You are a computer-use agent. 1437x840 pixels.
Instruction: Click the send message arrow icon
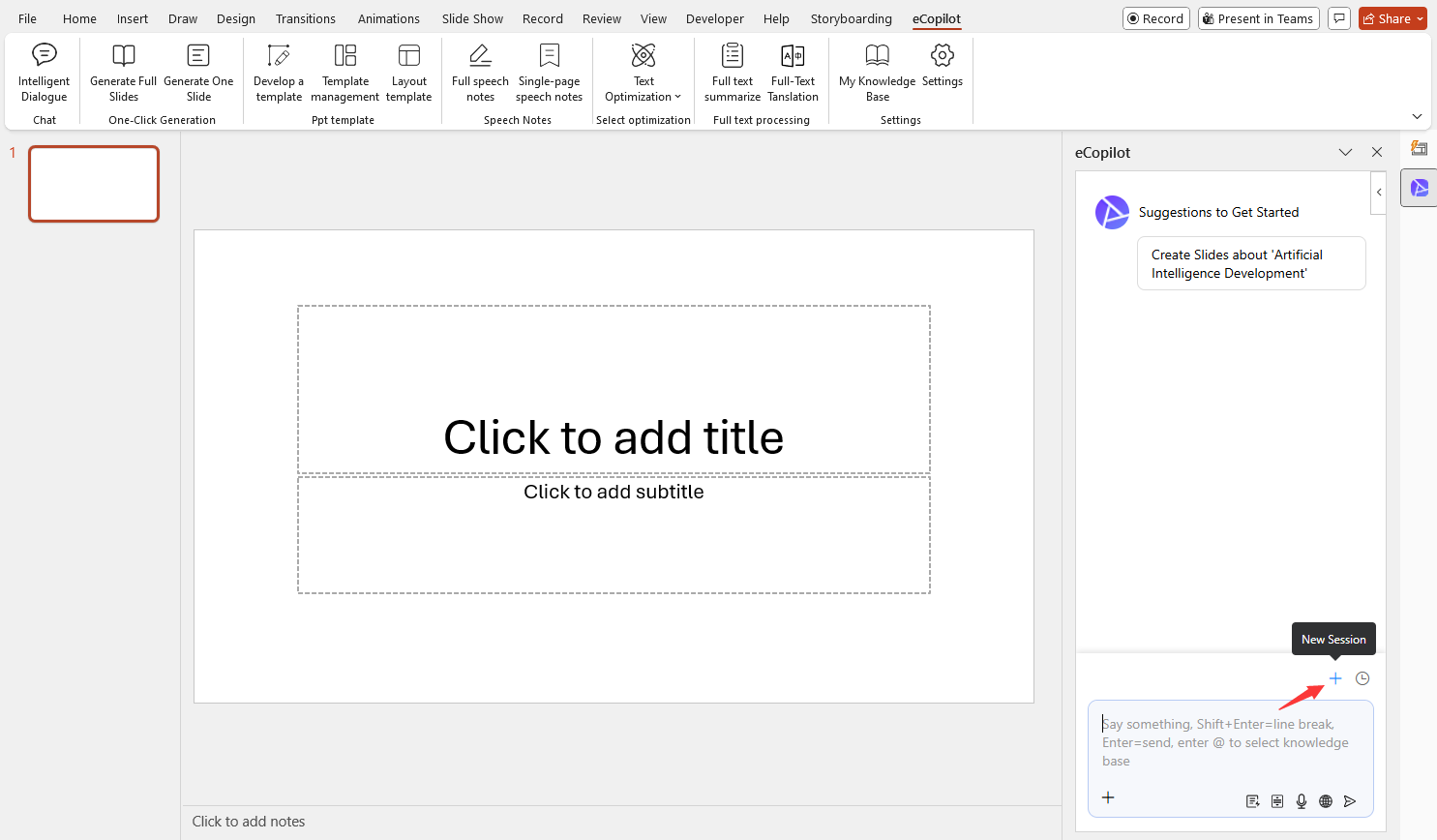(x=1350, y=801)
